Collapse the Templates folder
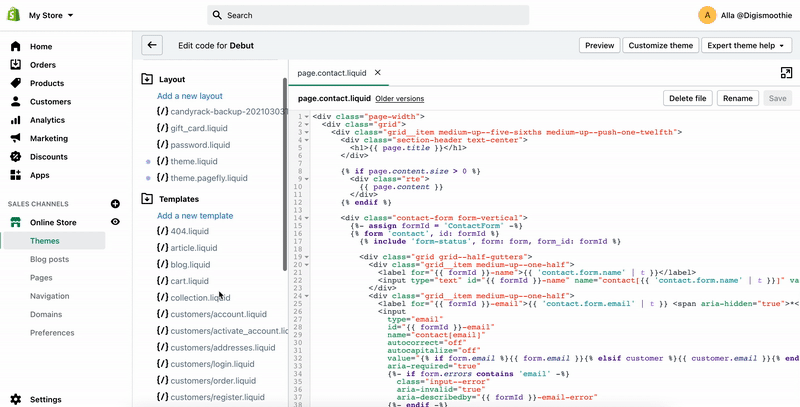800x407 pixels. 147,199
